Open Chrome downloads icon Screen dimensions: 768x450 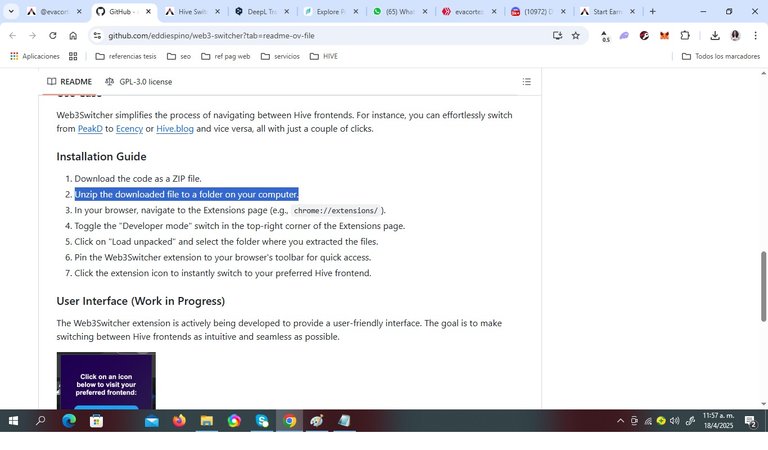715,35
